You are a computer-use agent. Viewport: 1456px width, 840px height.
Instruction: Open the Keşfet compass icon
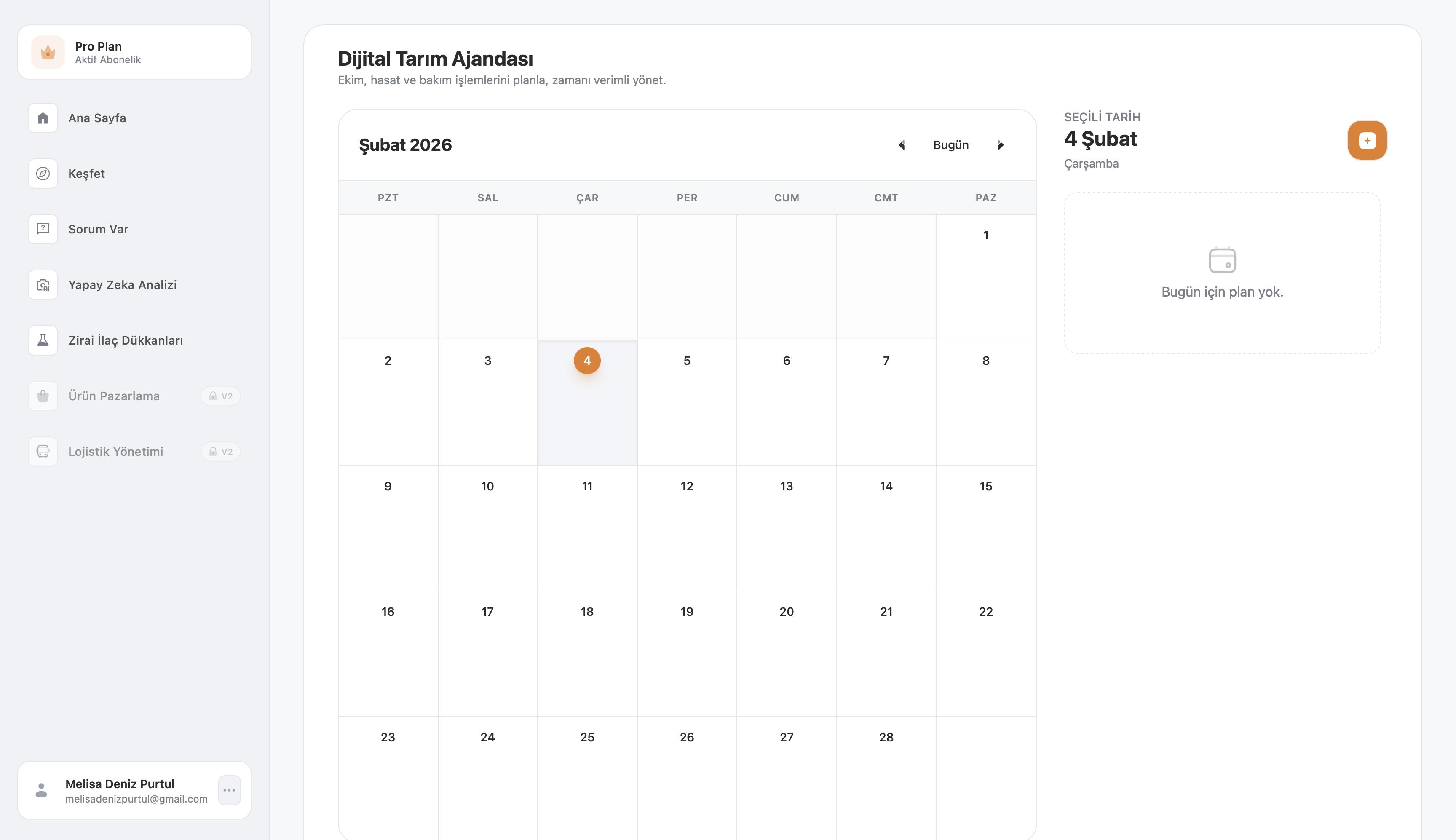pyautogui.click(x=43, y=174)
